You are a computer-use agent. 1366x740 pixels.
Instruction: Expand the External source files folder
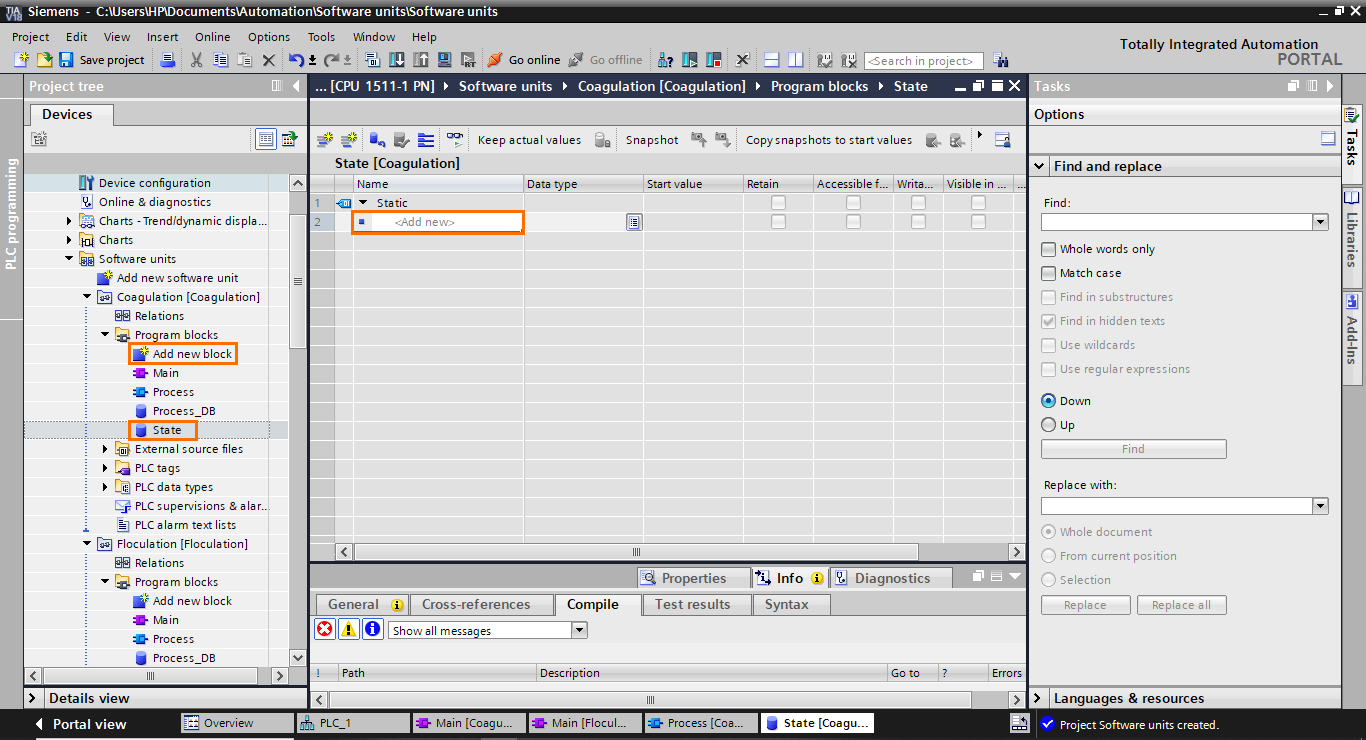[x=104, y=448]
